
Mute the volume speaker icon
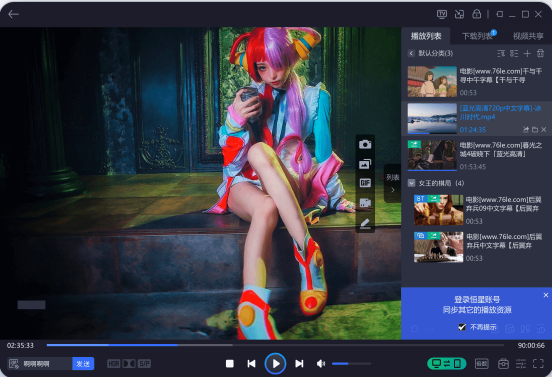click(x=321, y=364)
